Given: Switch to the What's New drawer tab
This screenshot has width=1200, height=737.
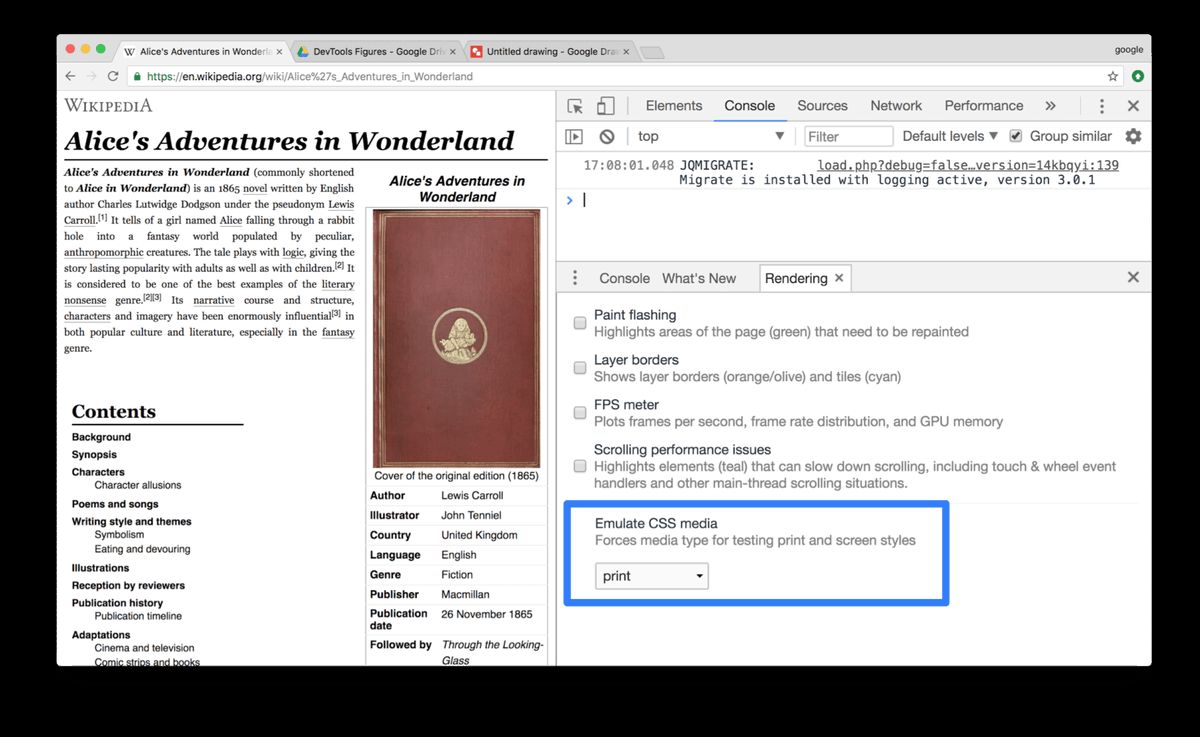Looking at the screenshot, I should 698,278.
